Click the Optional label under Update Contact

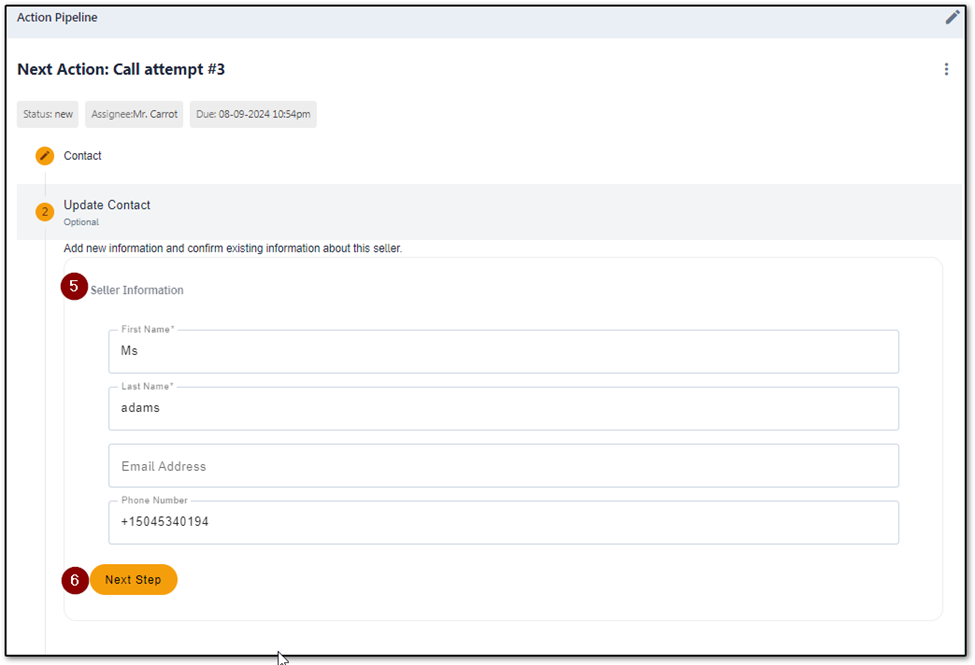click(81, 222)
